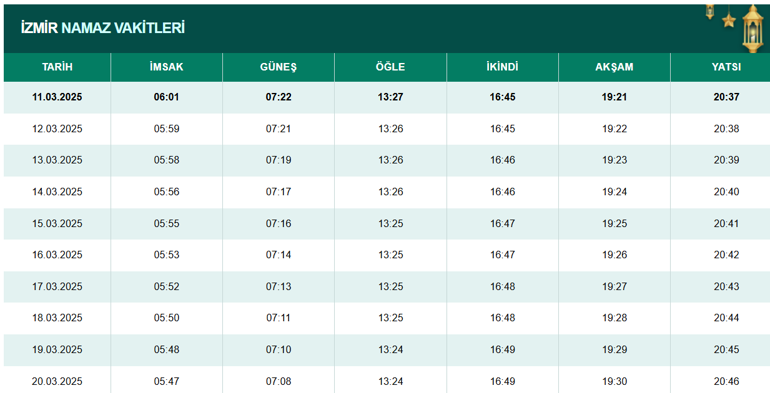Select the İMSAK column header
The image size is (770, 393).
coord(166,67)
